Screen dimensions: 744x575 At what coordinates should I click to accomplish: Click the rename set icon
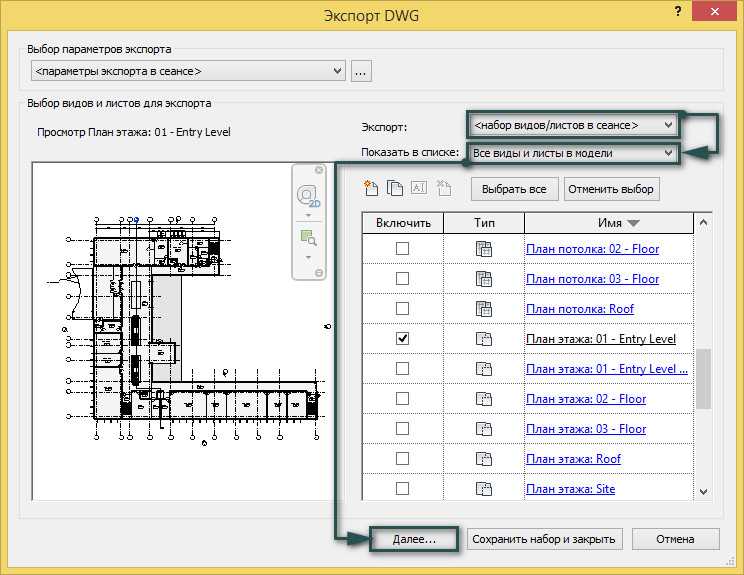point(418,188)
